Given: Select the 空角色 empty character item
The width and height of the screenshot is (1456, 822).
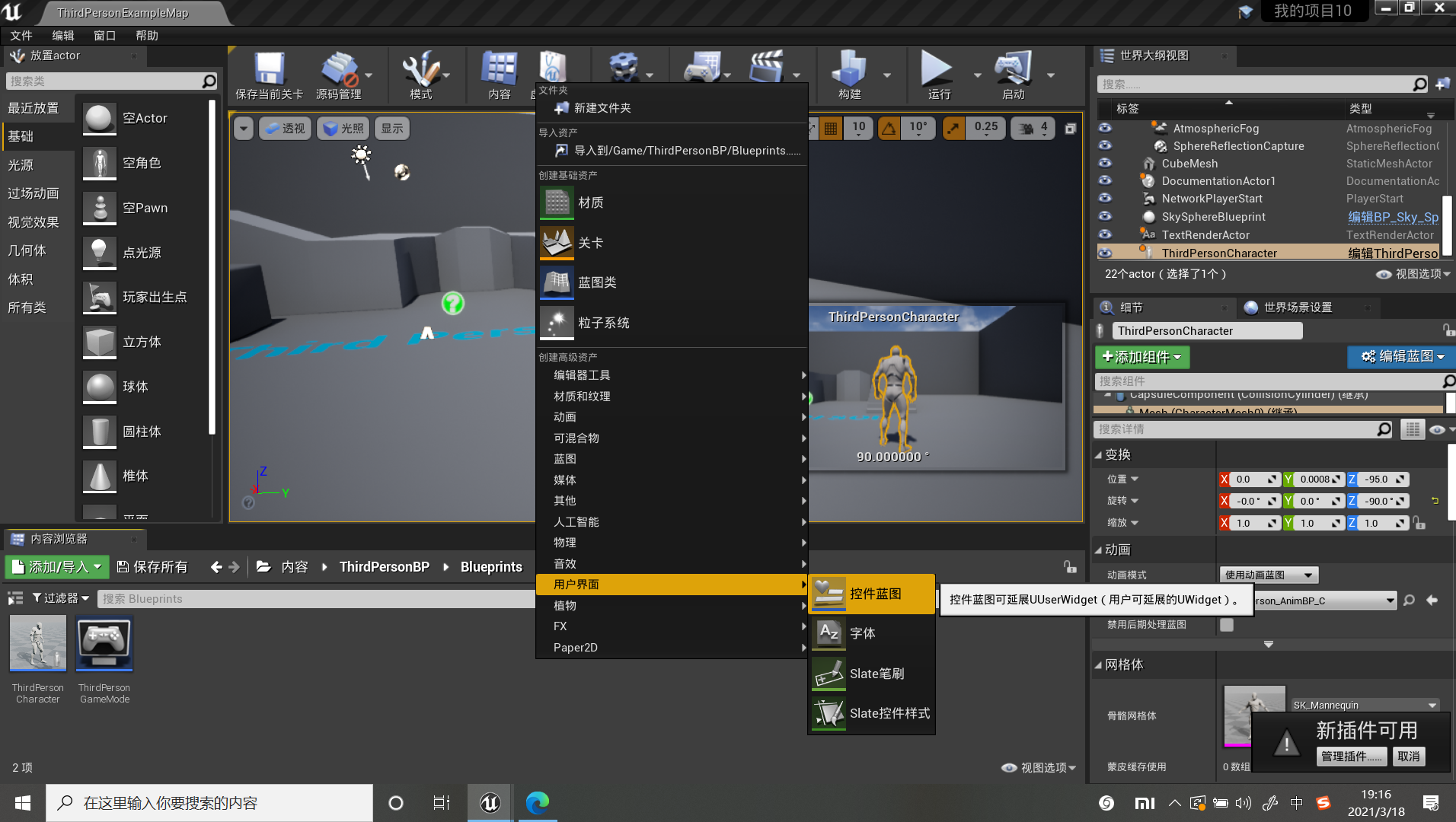Looking at the screenshot, I should point(143,163).
